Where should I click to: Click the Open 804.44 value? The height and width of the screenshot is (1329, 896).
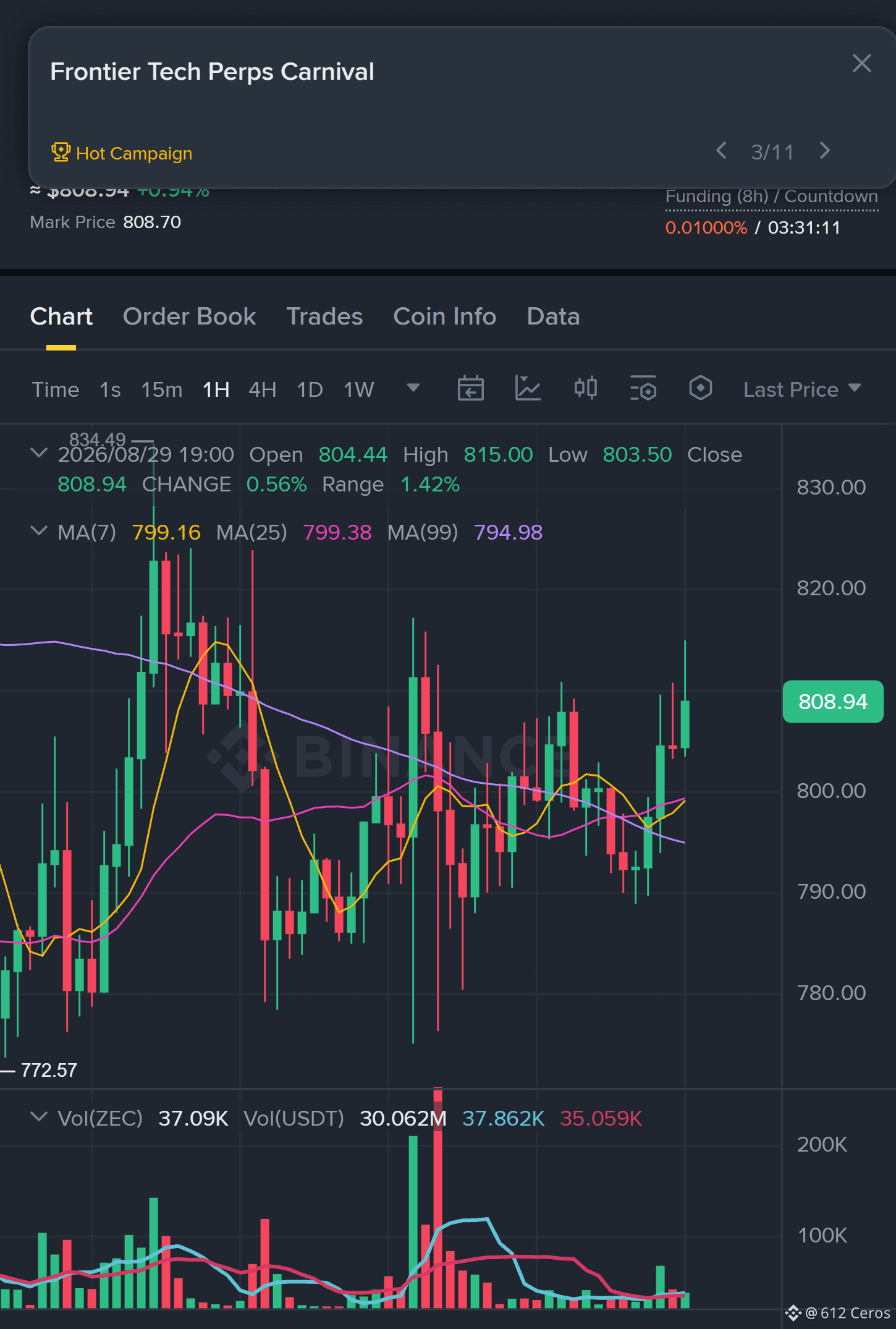(353, 454)
